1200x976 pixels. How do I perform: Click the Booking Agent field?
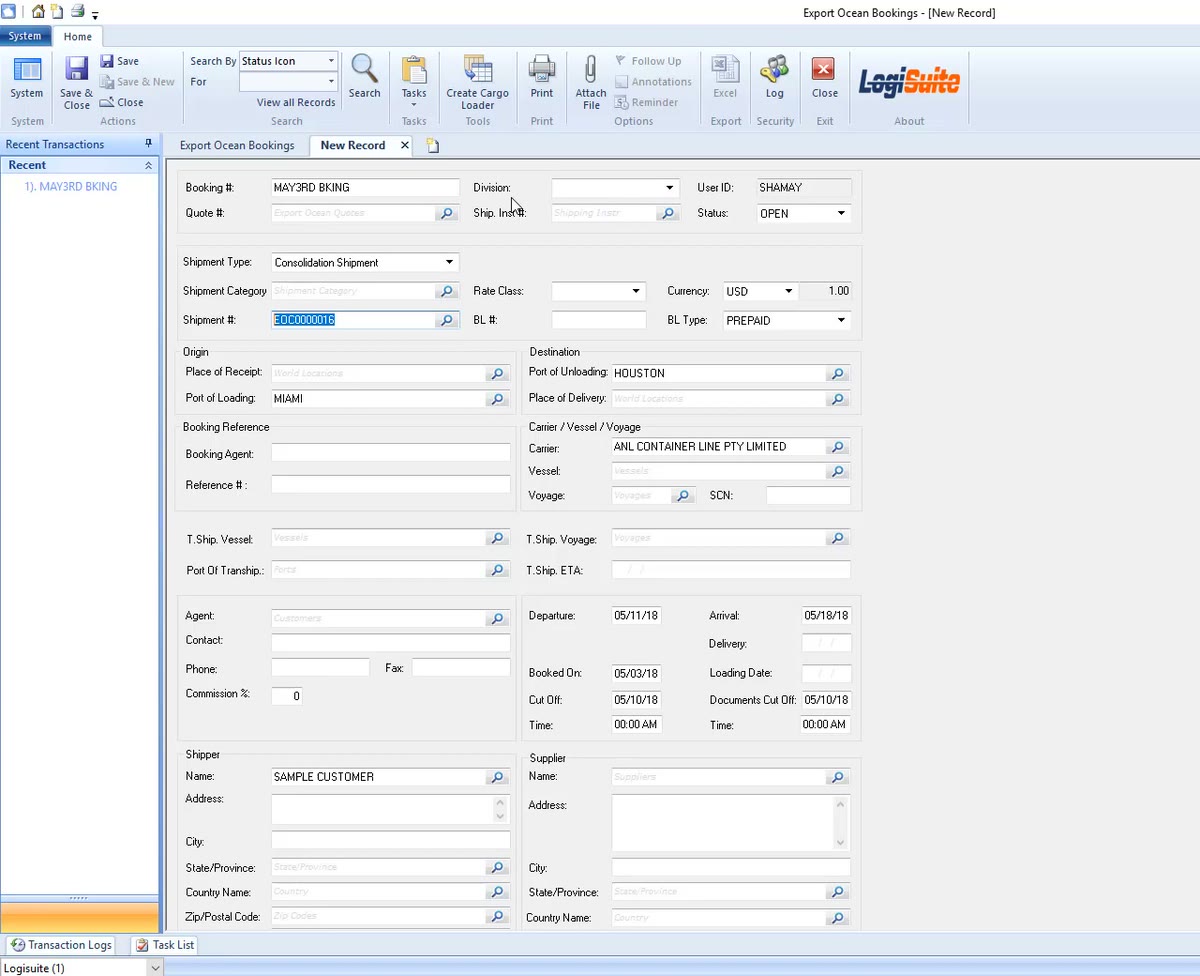(390, 454)
